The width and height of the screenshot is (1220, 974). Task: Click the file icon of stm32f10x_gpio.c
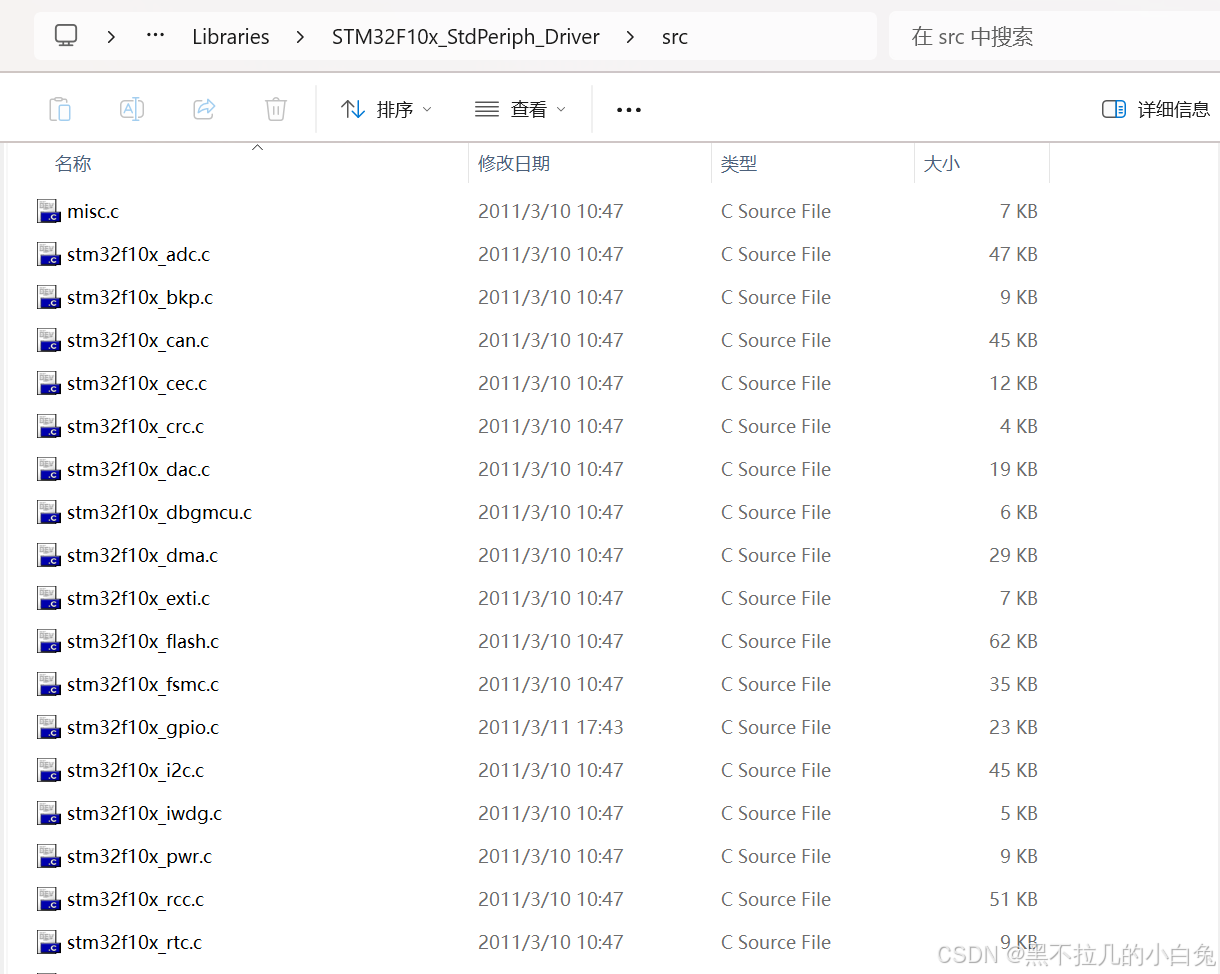tap(49, 727)
